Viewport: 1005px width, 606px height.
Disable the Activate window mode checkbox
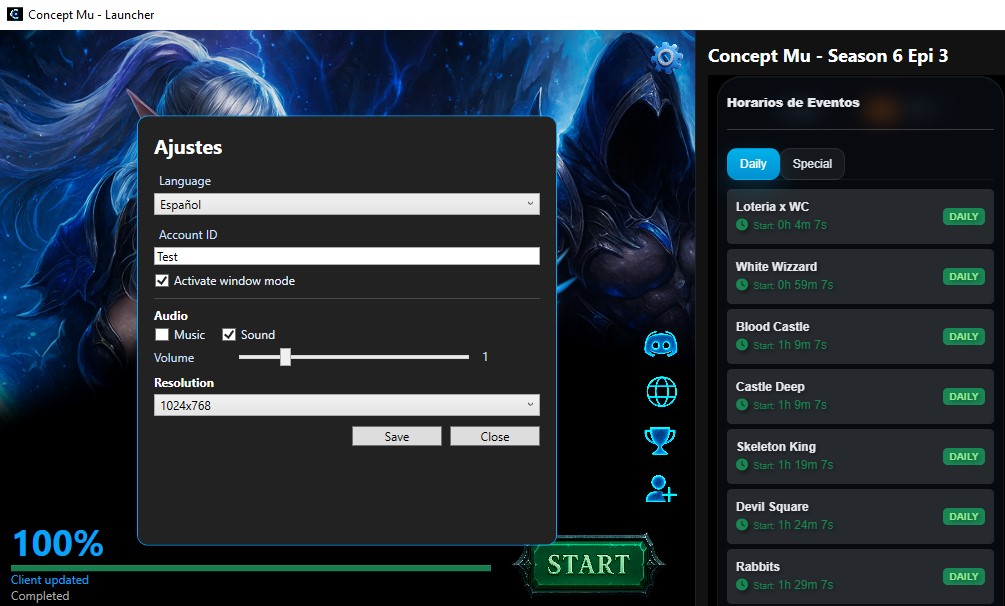[162, 280]
